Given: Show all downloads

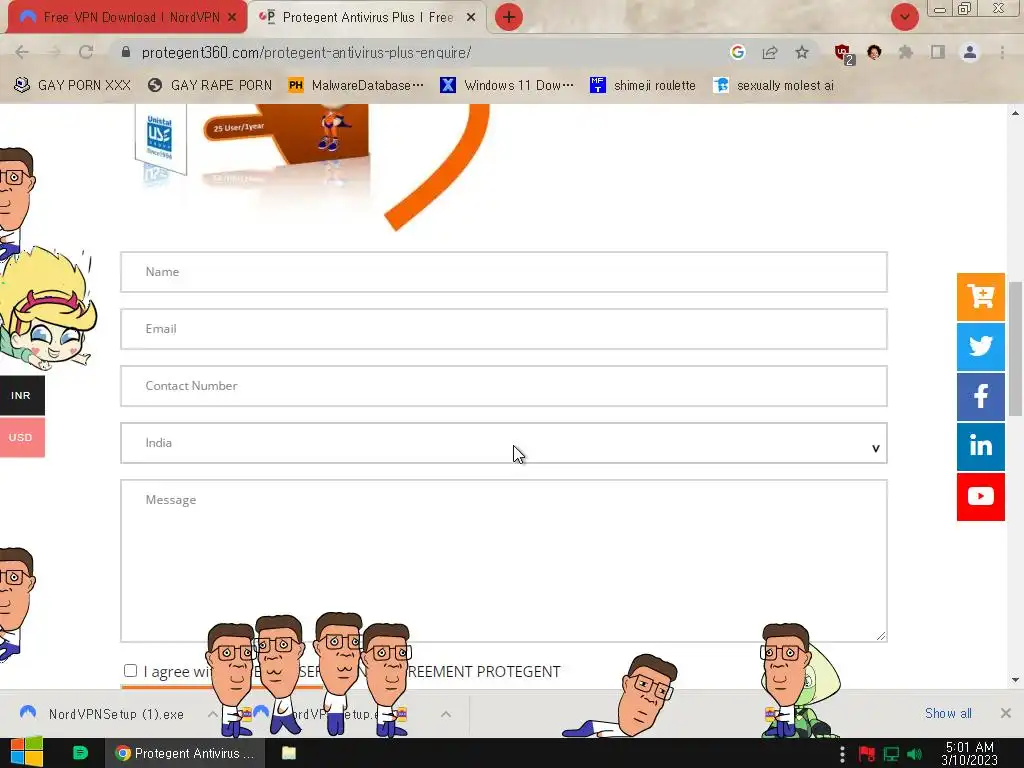Looking at the screenshot, I should tap(948, 713).
